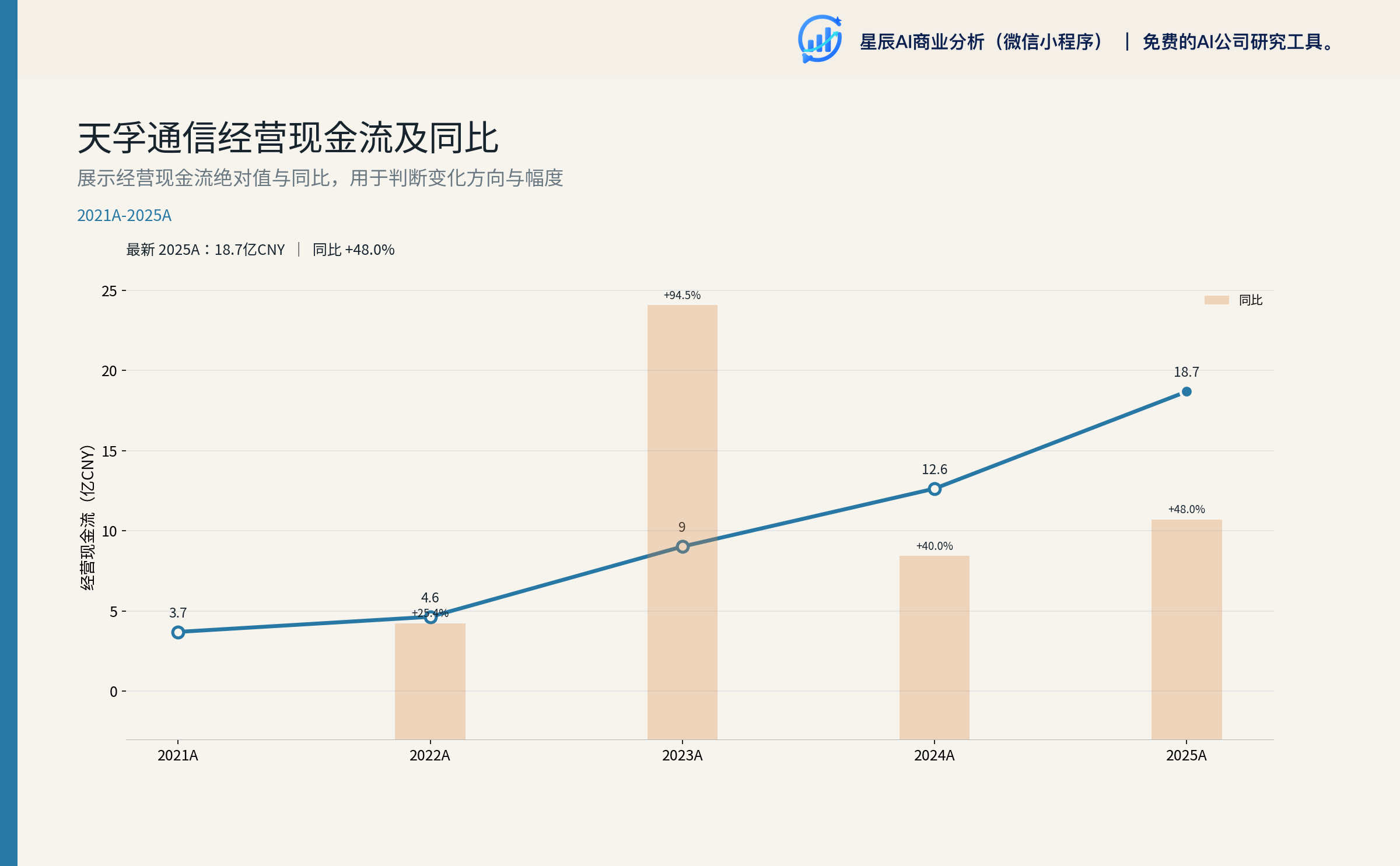Image resolution: width=1400 pixels, height=866 pixels.
Task: Click the y-axis tick label 25
Action: point(109,291)
